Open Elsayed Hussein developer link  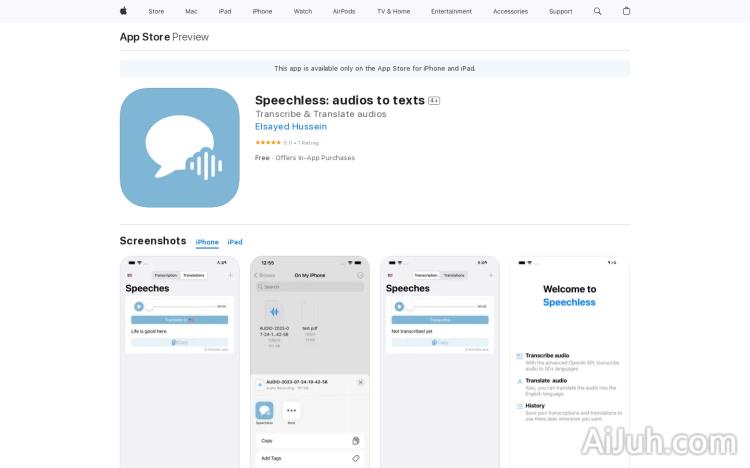pos(291,127)
